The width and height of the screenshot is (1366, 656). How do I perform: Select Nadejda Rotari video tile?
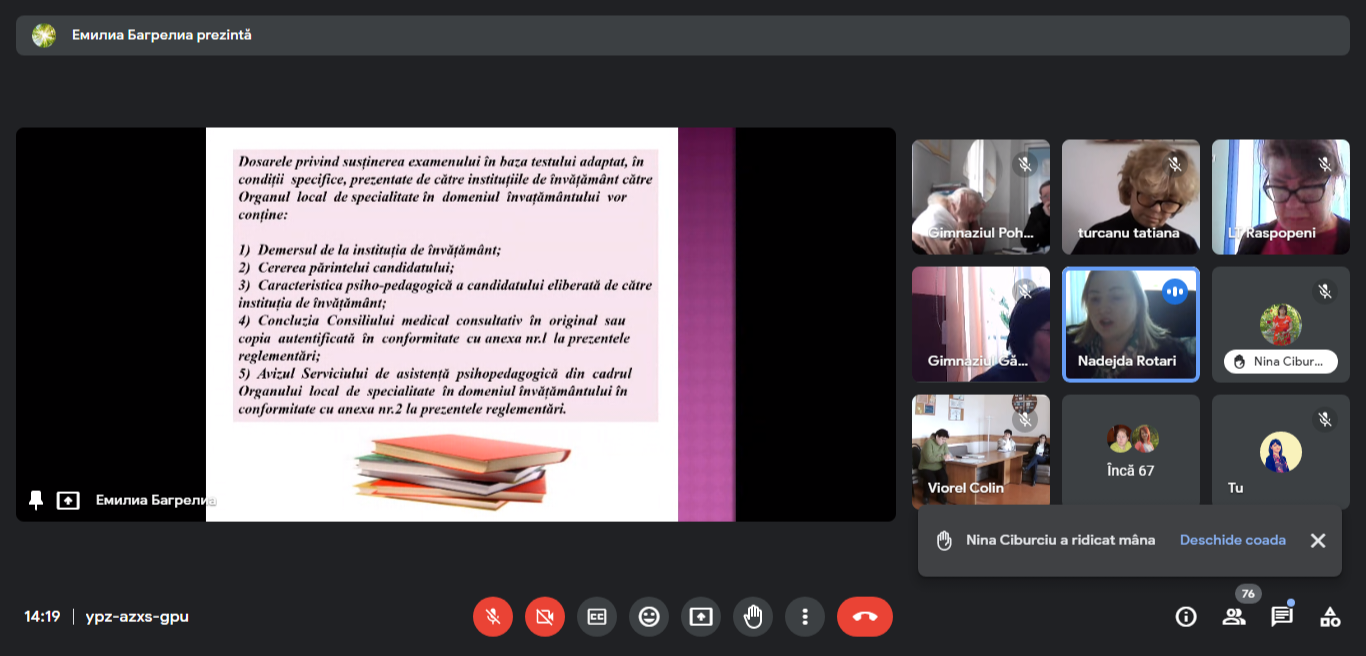[1130, 324]
